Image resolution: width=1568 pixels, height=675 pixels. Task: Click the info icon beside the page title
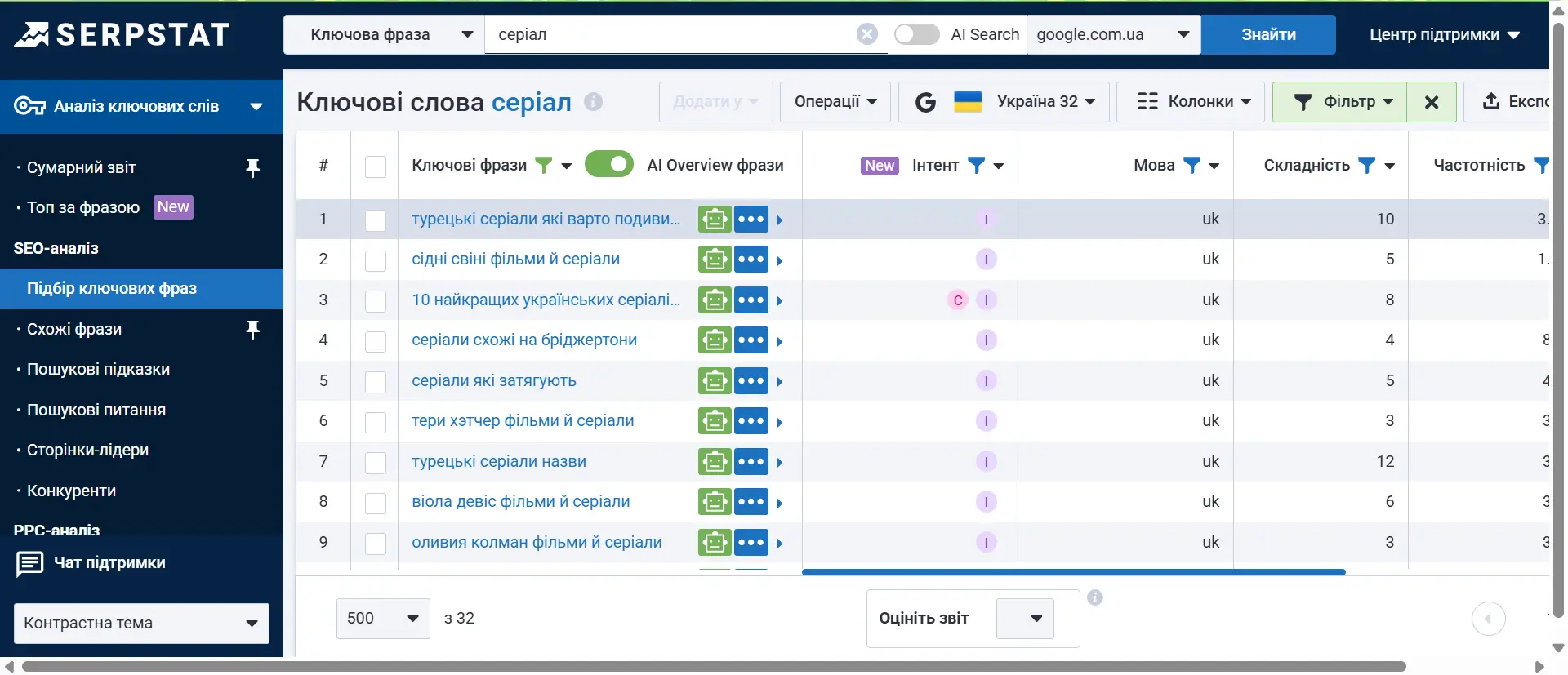click(x=594, y=102)
